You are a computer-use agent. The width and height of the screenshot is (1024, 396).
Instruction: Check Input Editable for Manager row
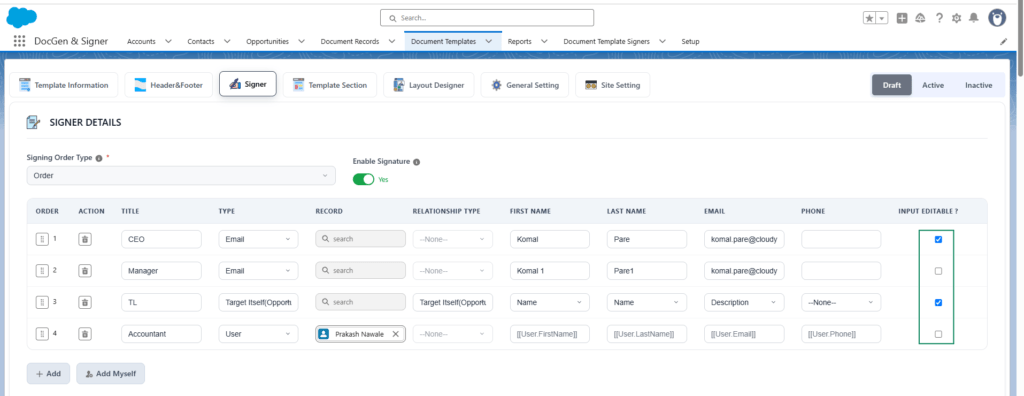pos(938,271)
